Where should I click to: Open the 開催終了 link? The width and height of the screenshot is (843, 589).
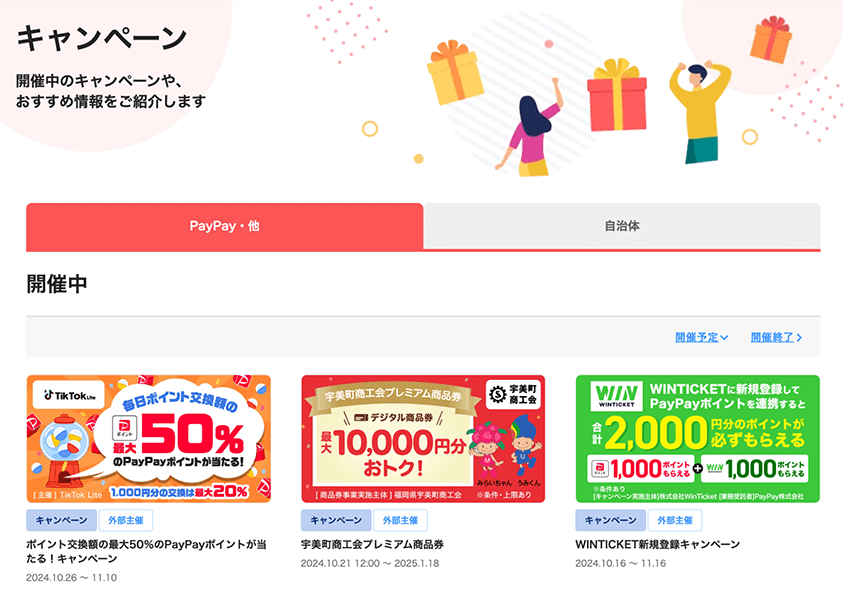coord(776,337)
